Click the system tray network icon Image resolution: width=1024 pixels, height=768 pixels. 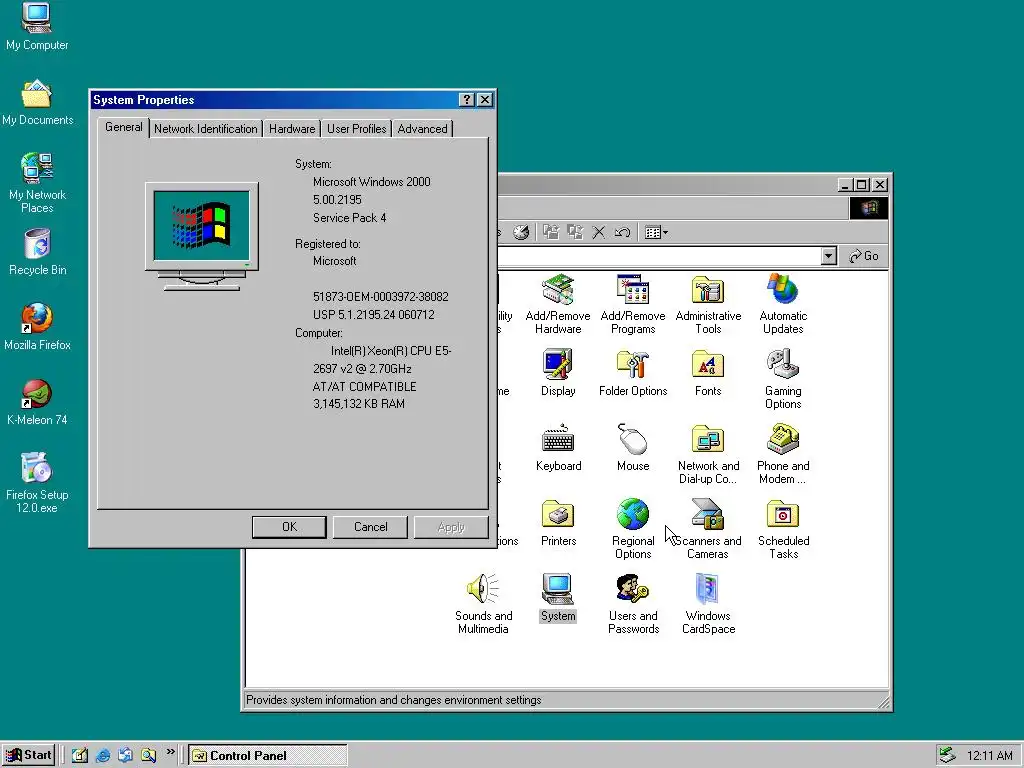[947, 755]
